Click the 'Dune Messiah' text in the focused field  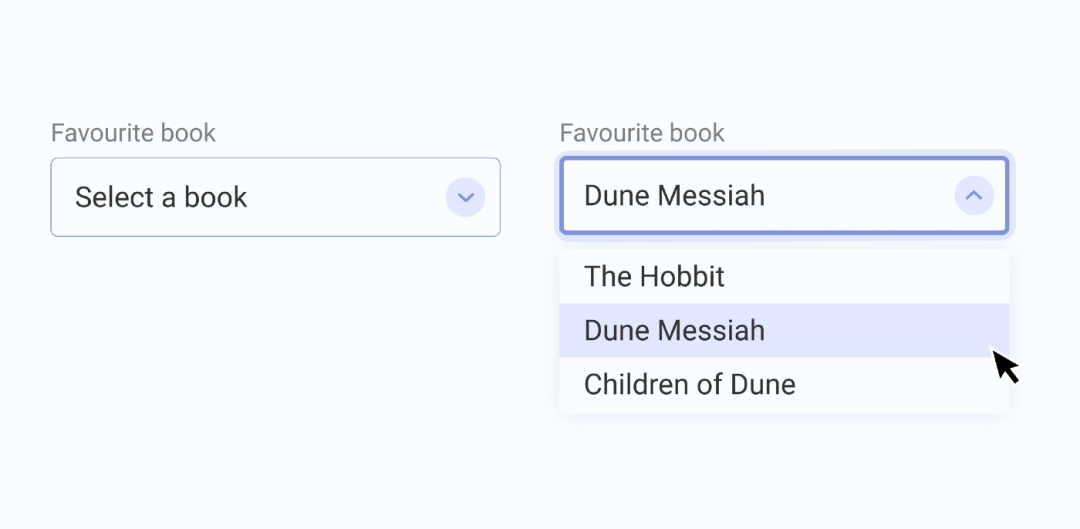674,196
